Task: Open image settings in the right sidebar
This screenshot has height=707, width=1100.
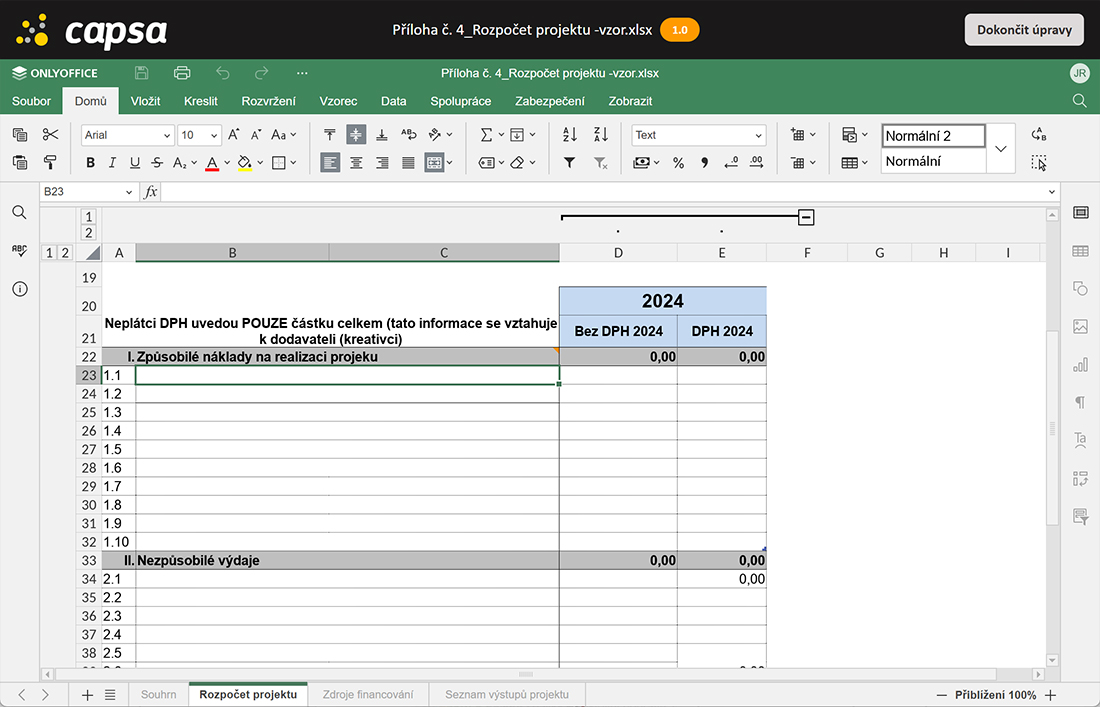Action: 1080,324
